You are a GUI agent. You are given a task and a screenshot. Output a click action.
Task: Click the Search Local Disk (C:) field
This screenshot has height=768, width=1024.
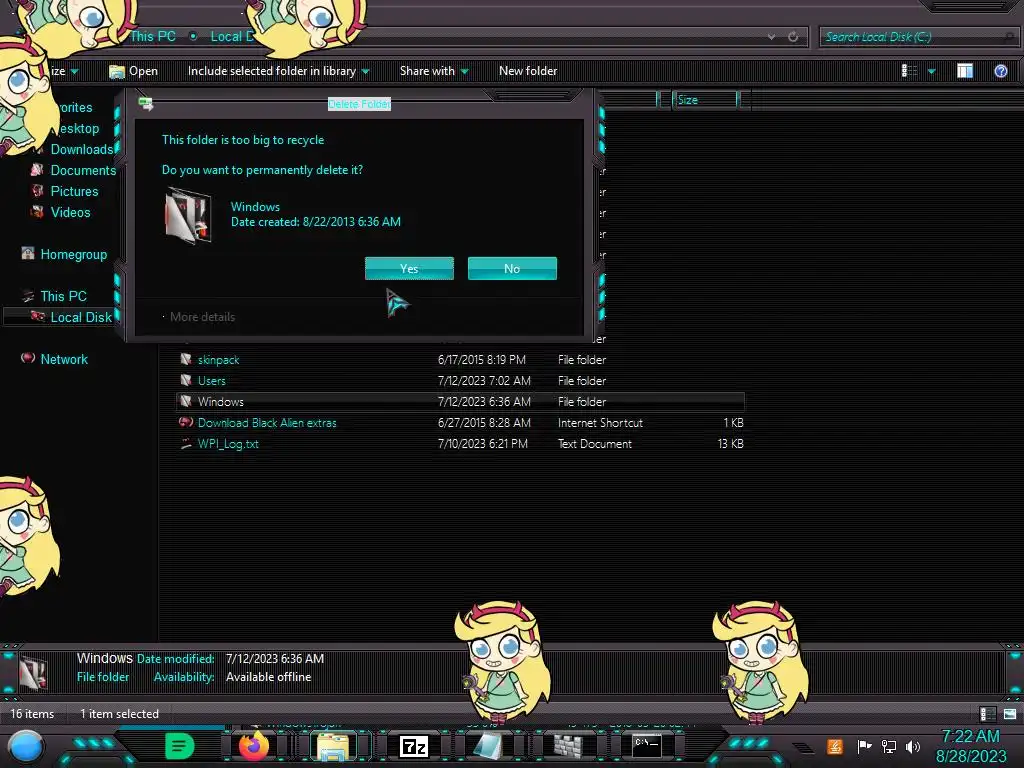[x=918, y=37]
